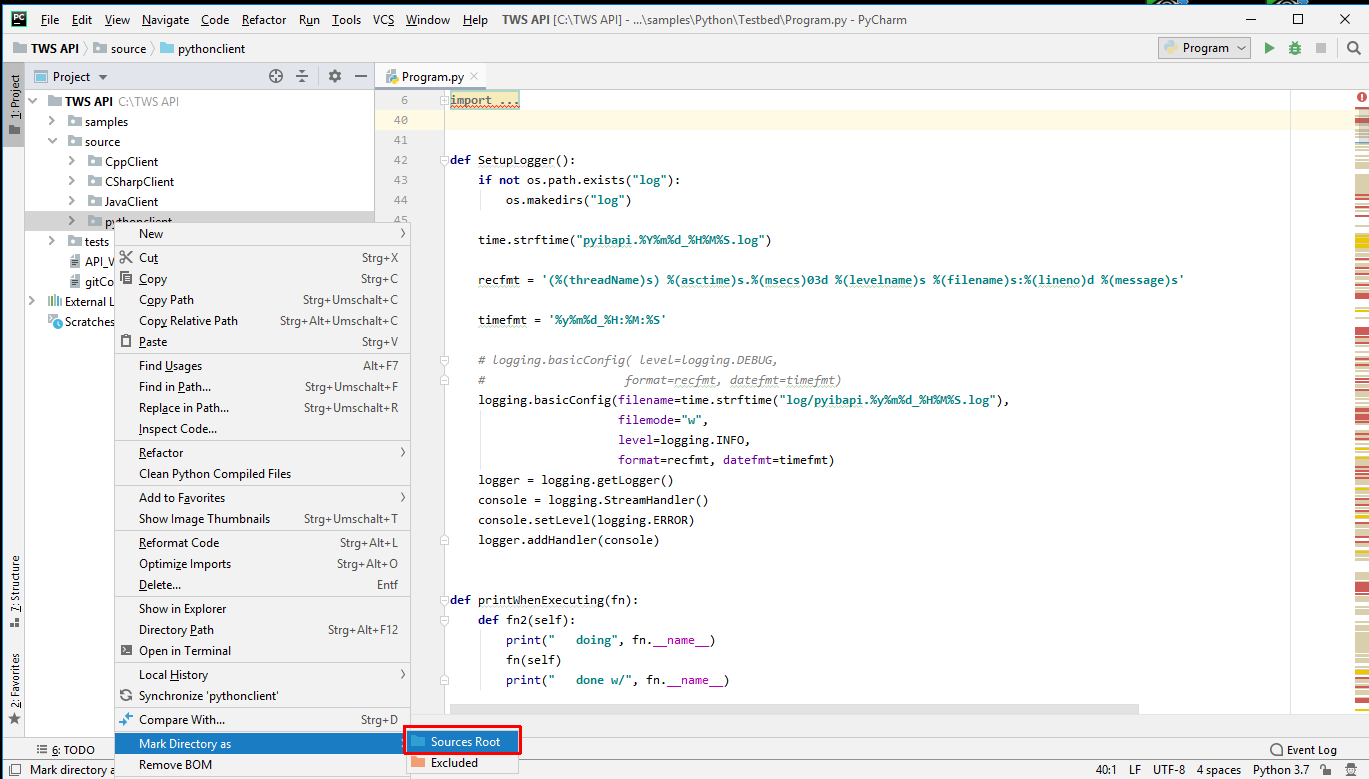
Task: Unfold the collapsed import block
Action: click(444, 100)
